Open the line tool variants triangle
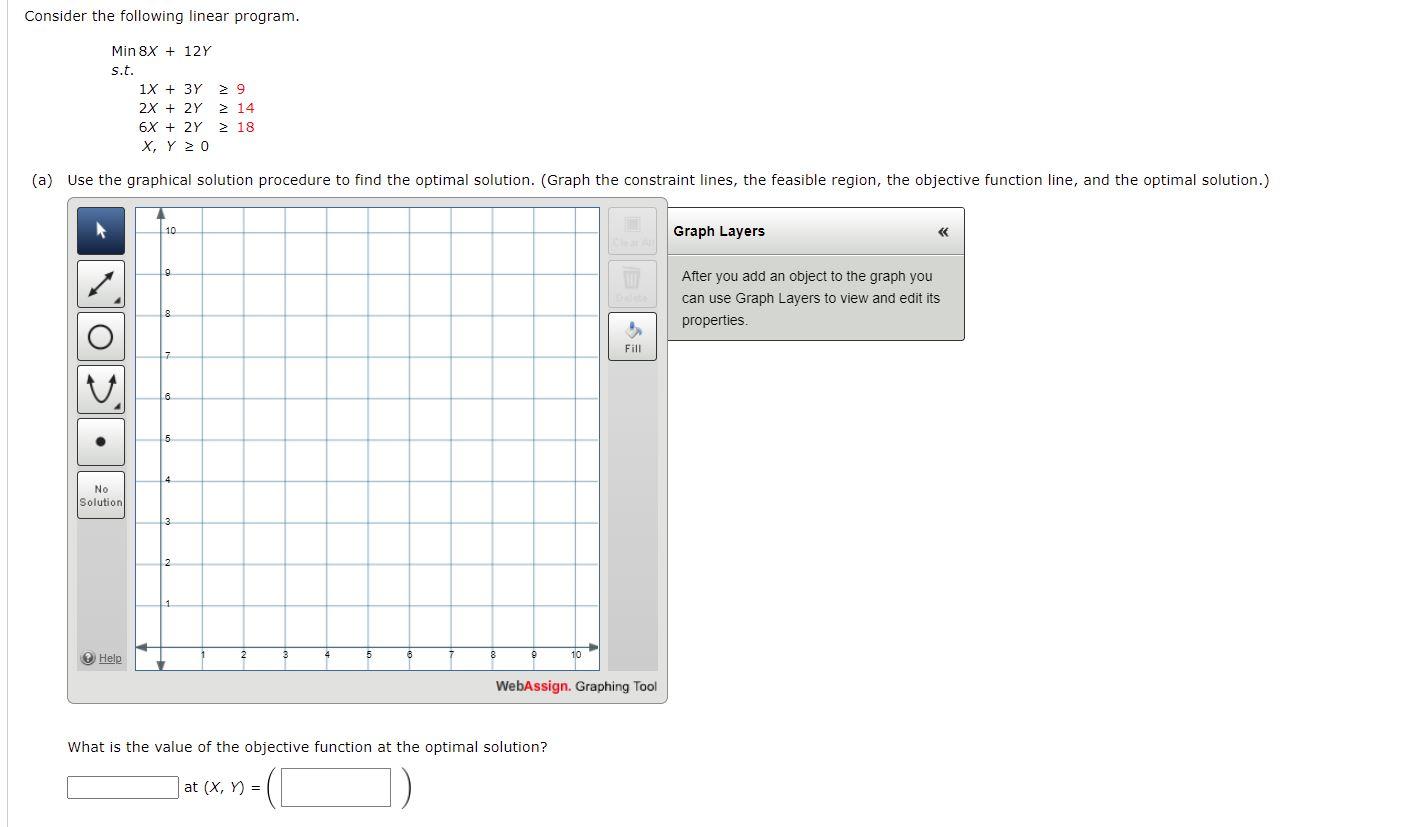The image size is (1406, 827). [x=117, y=300]
